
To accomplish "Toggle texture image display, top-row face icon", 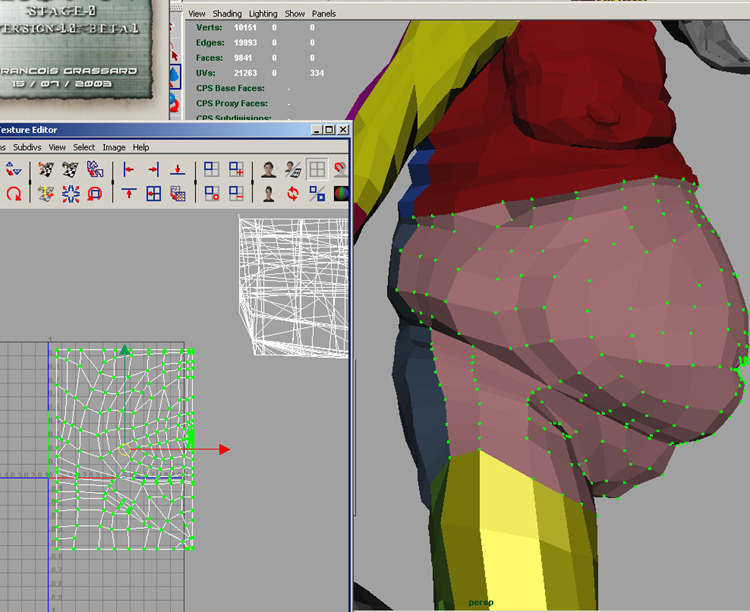I will pyautogui.click(x=269, y=169).
